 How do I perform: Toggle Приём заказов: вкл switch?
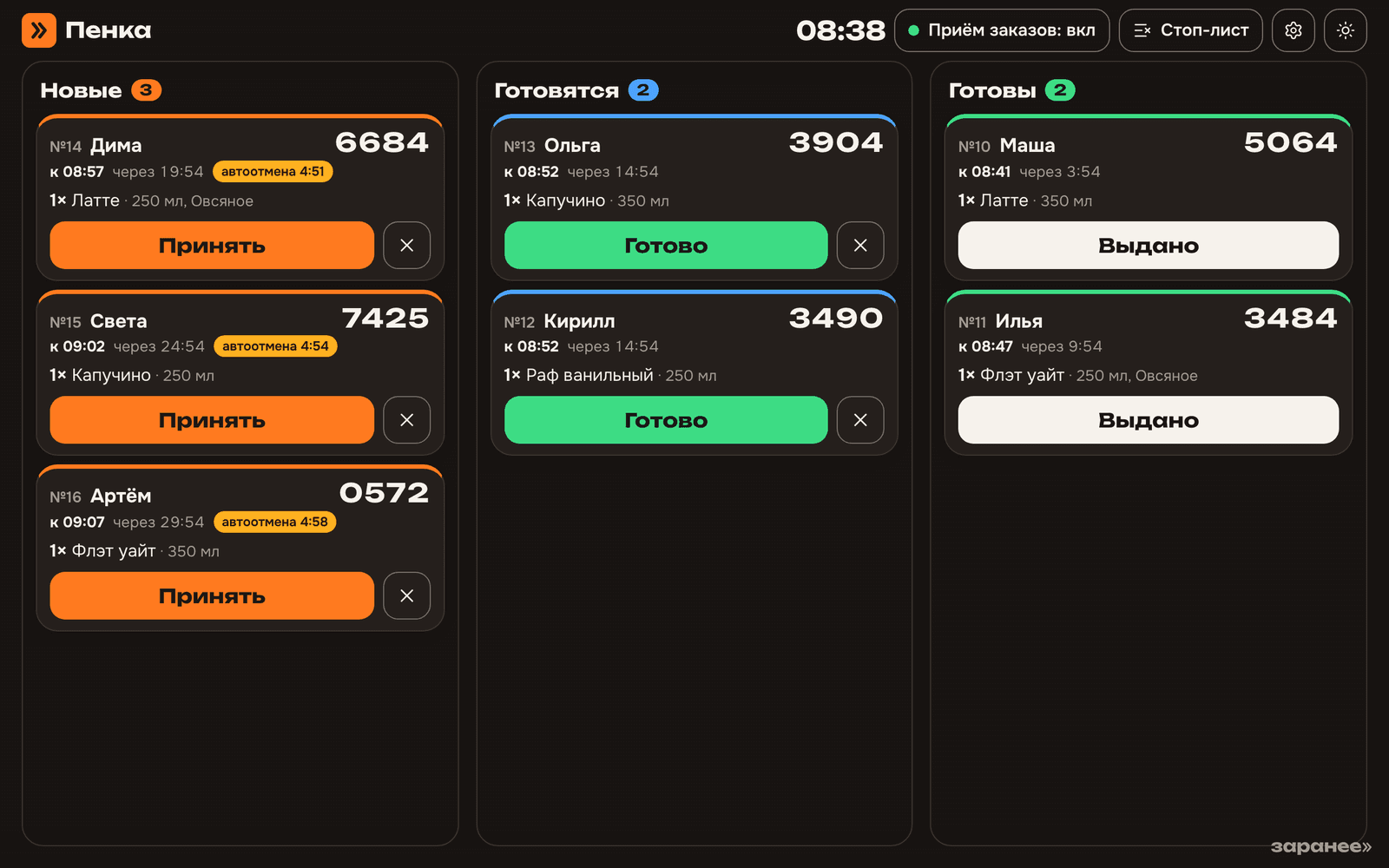(1002, 30)
